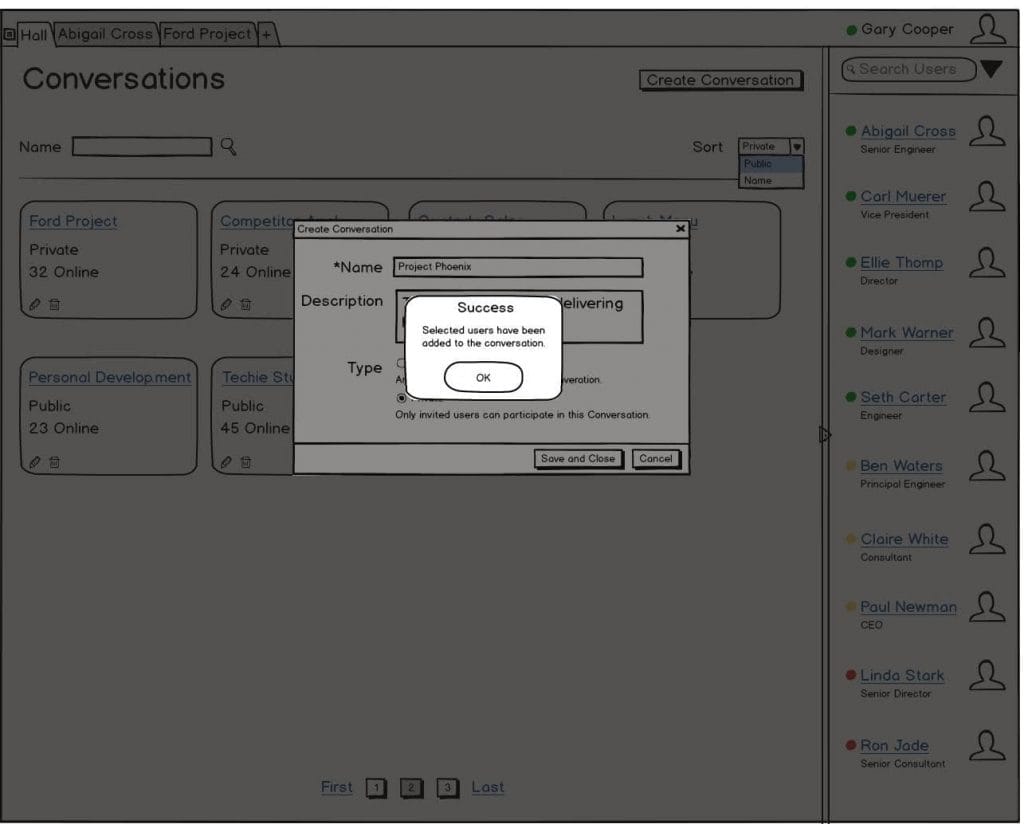The width and height of the screenshot is (1024, 824).
Task: Select the Private type radio button
Action: point(401,398)
